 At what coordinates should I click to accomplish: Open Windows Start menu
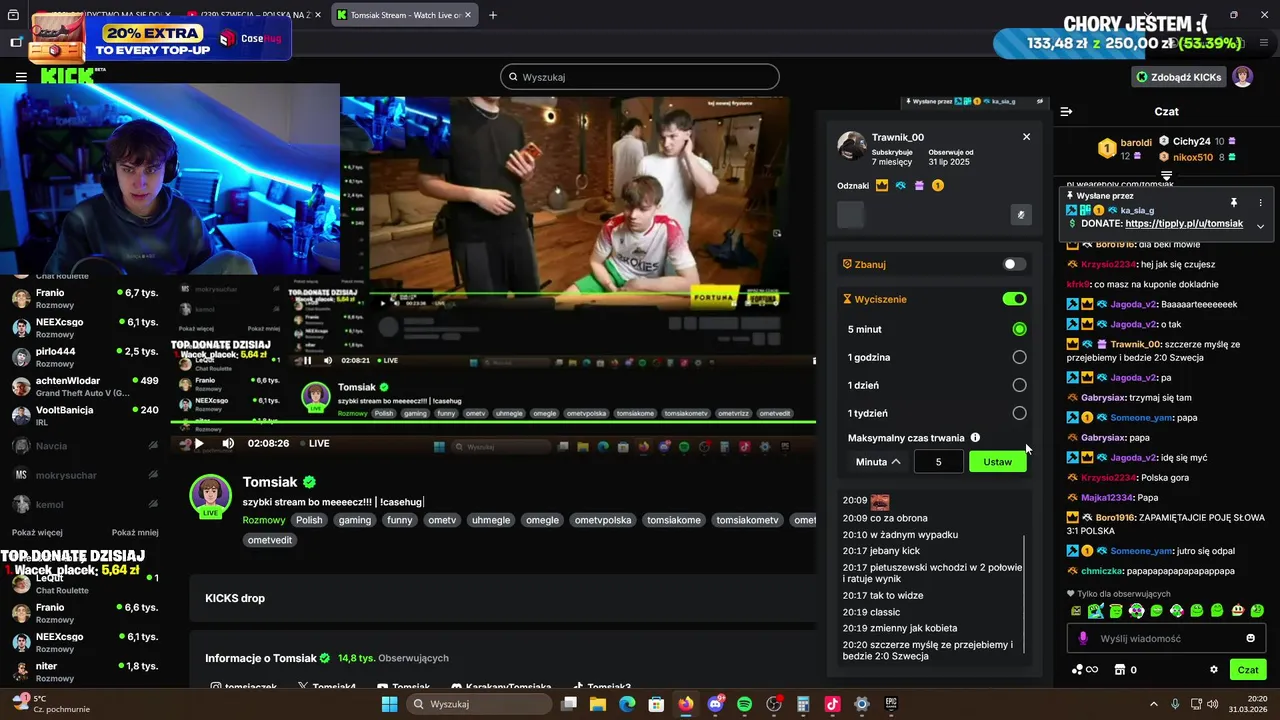(x=390, y=704)
